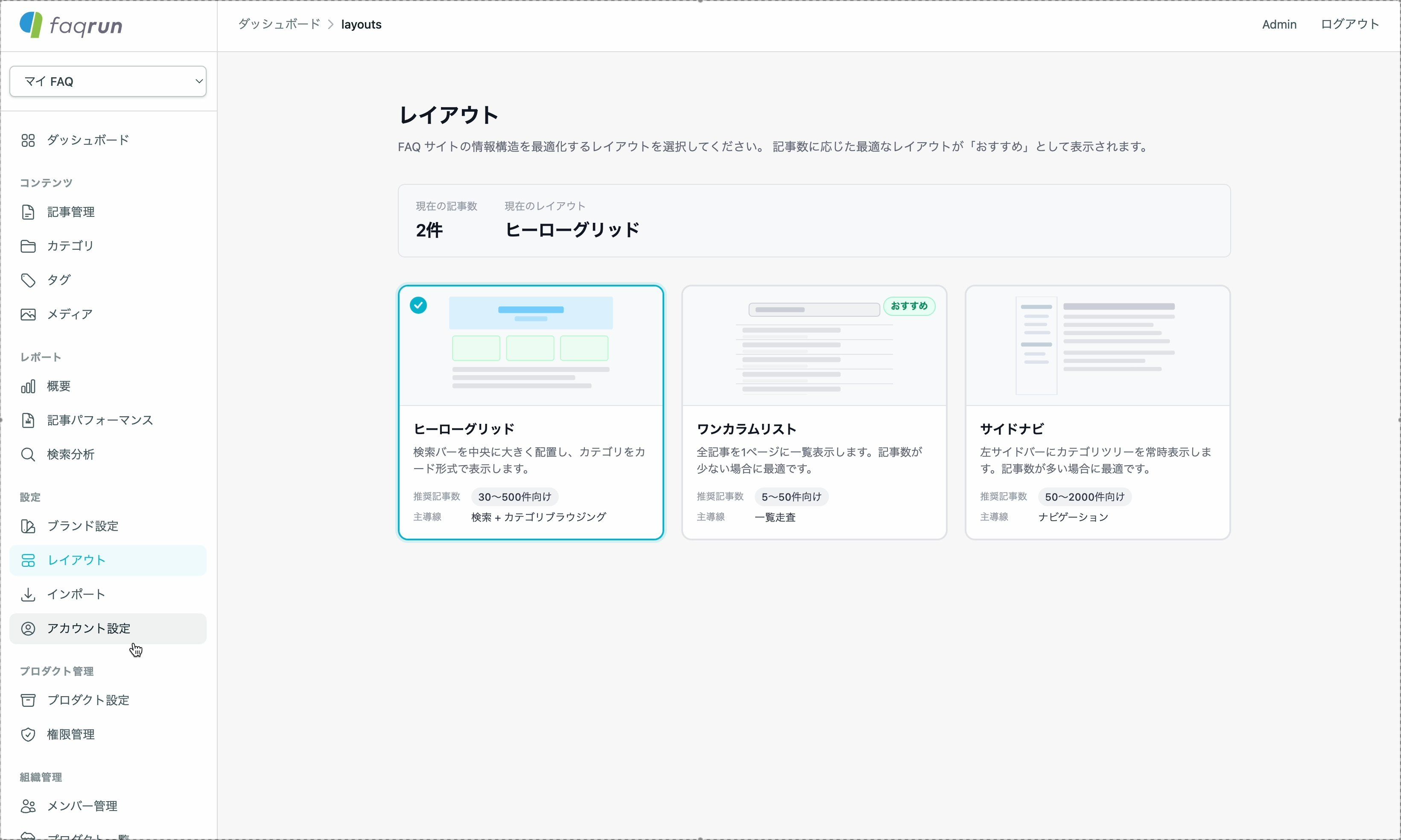Click the ブランド設定 palette icon
Screen dimensions: 1401x840
tap(28, 526)
